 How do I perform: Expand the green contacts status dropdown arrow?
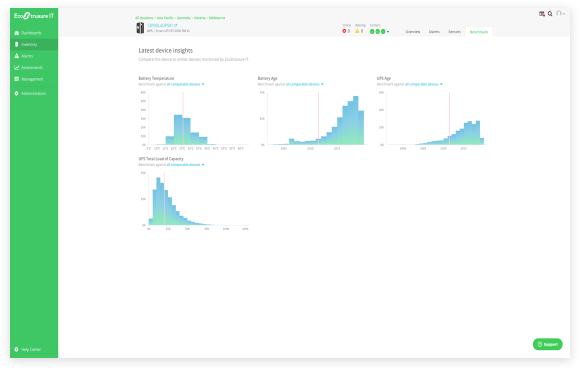click(388, 31)
